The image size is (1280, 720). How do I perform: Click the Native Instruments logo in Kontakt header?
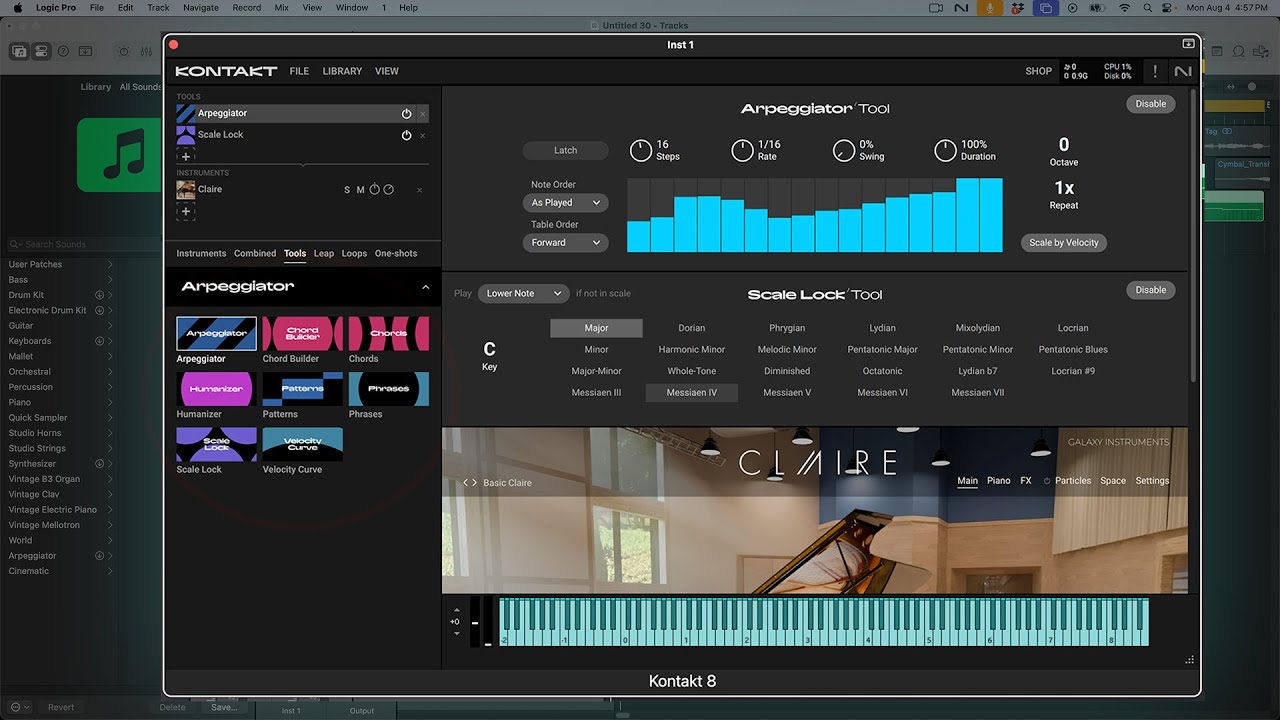tap(1183, 72)
